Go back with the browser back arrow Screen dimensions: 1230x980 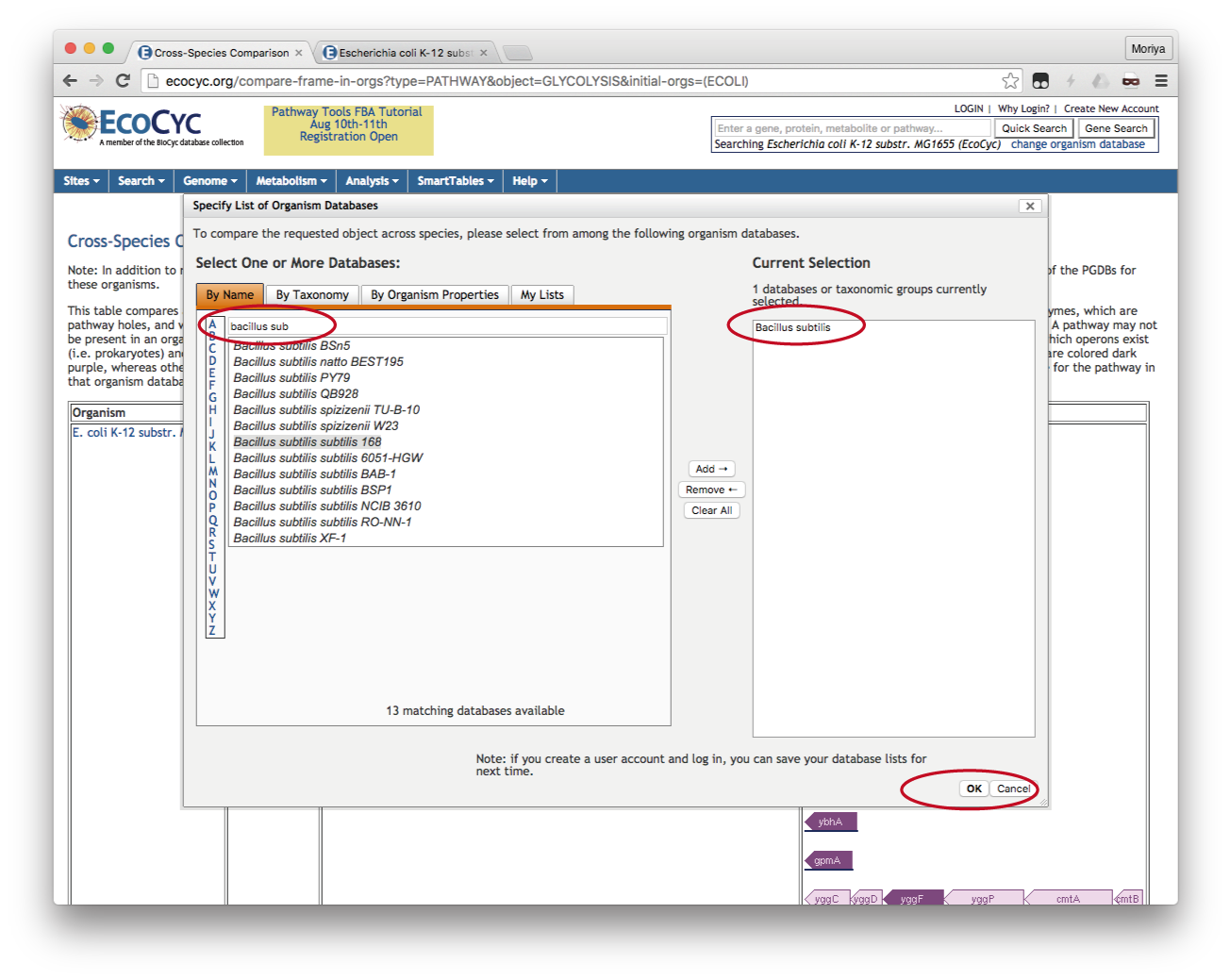[x=70, y=81]
